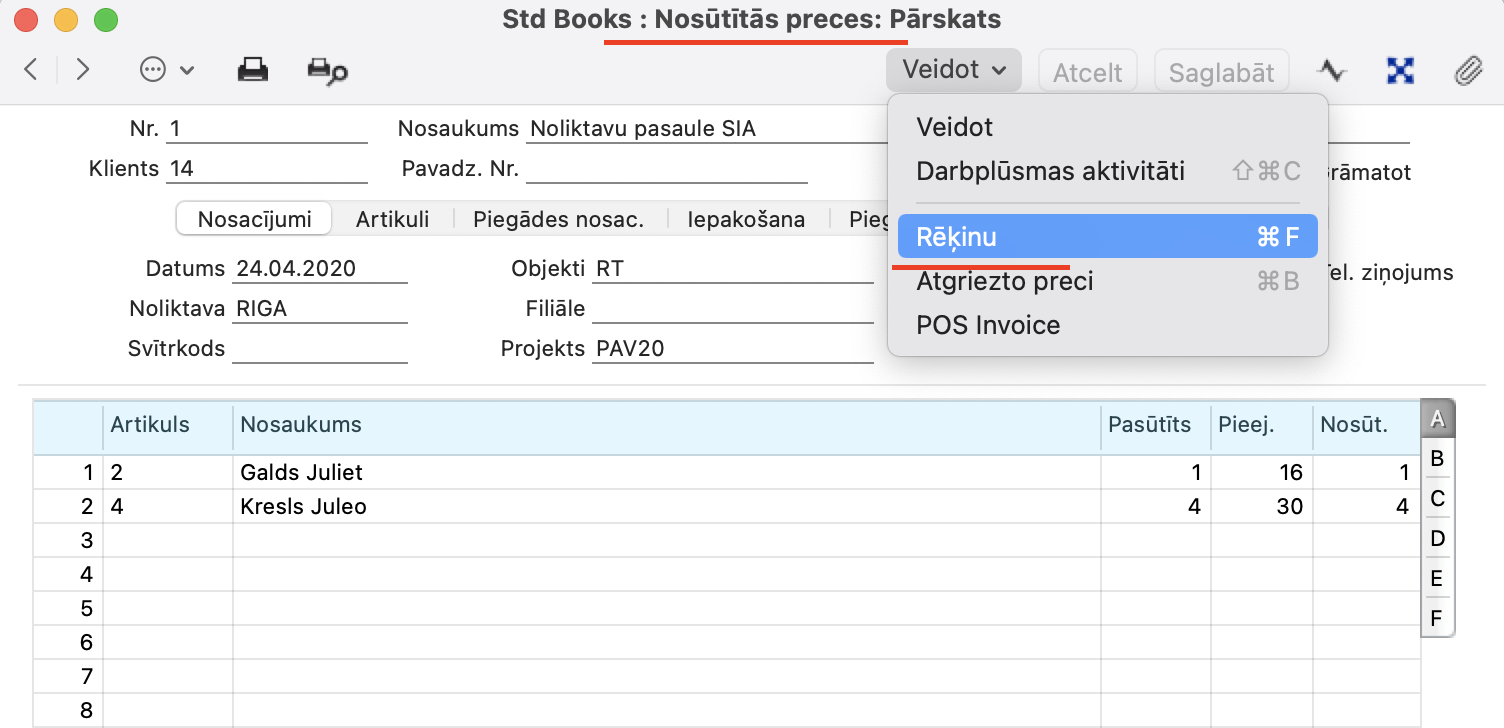Switch to the Artikuli tab
Image resolution: width=1504 pixels, height=728 pixels.
click(393, 219)
